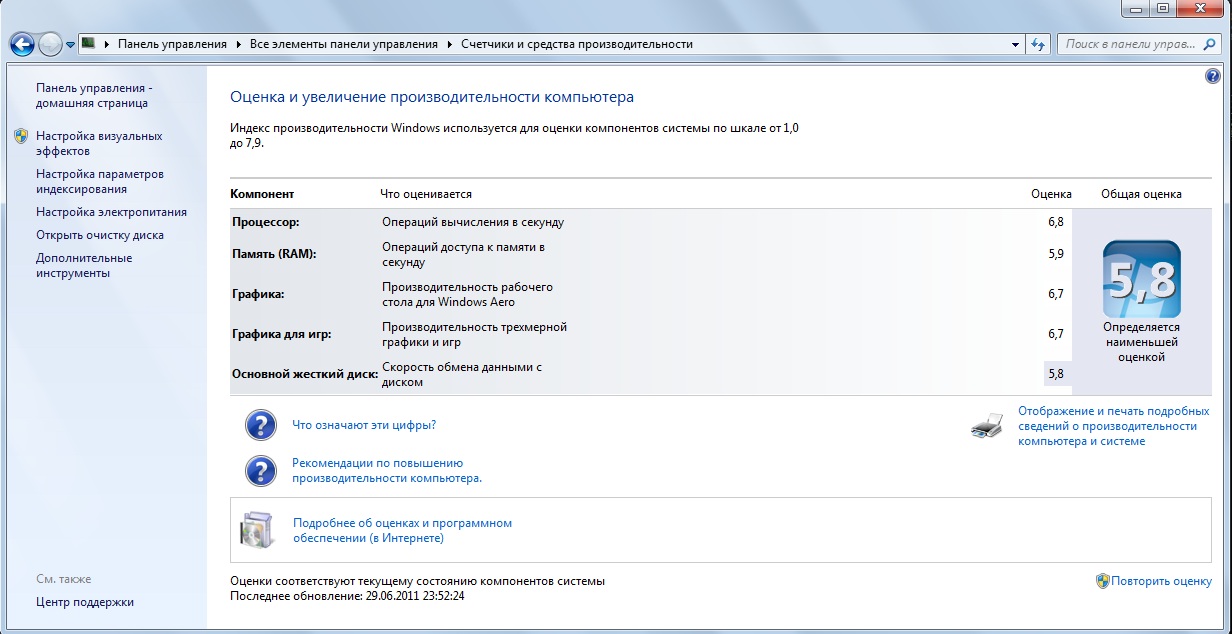Image resolution: width=1232 pixels, height=634 pixels.
Task: Click the Forward navigation arrow button
Action: click(x=50, y=44)
